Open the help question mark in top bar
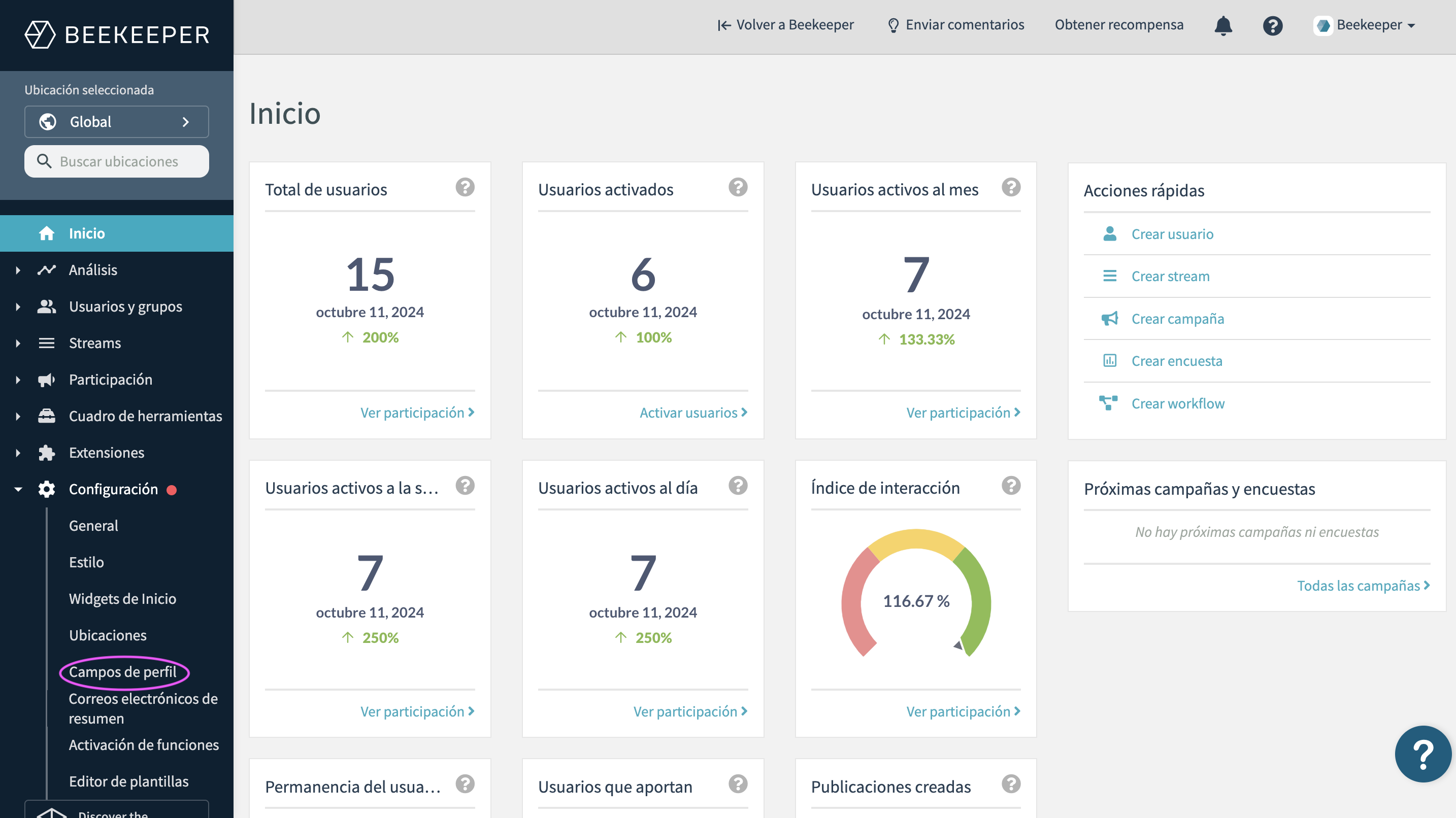1456x818 pixels. pos(1272,25)
